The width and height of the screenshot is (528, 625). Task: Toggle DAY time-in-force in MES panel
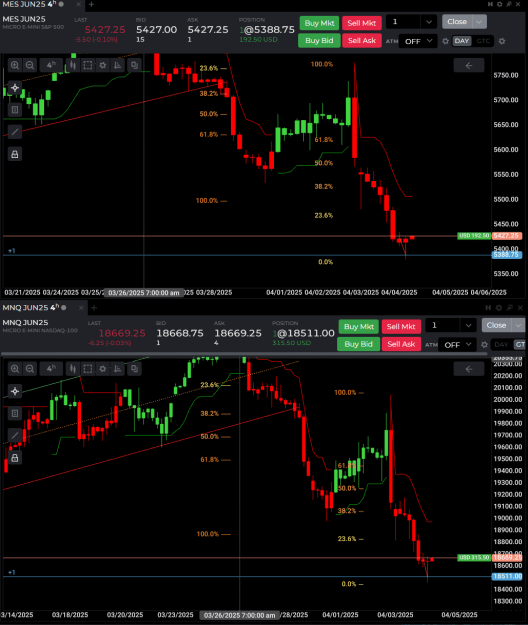pyautogui.click(x=461, y=41)
